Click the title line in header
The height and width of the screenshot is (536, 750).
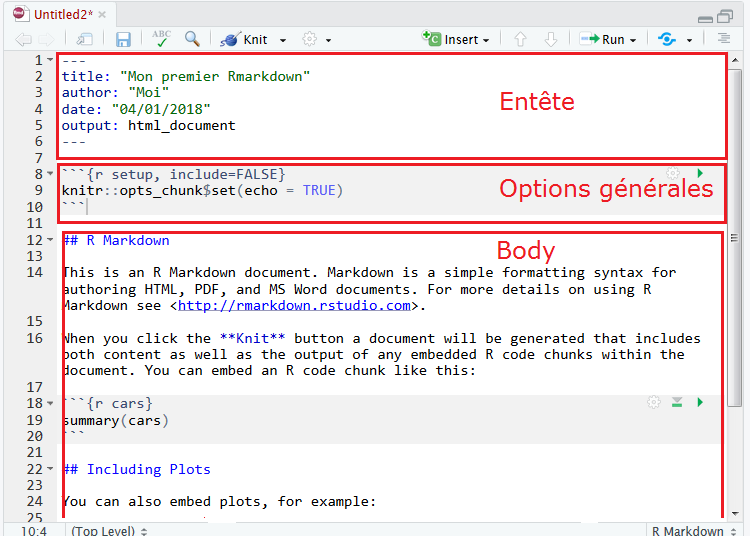186,77
